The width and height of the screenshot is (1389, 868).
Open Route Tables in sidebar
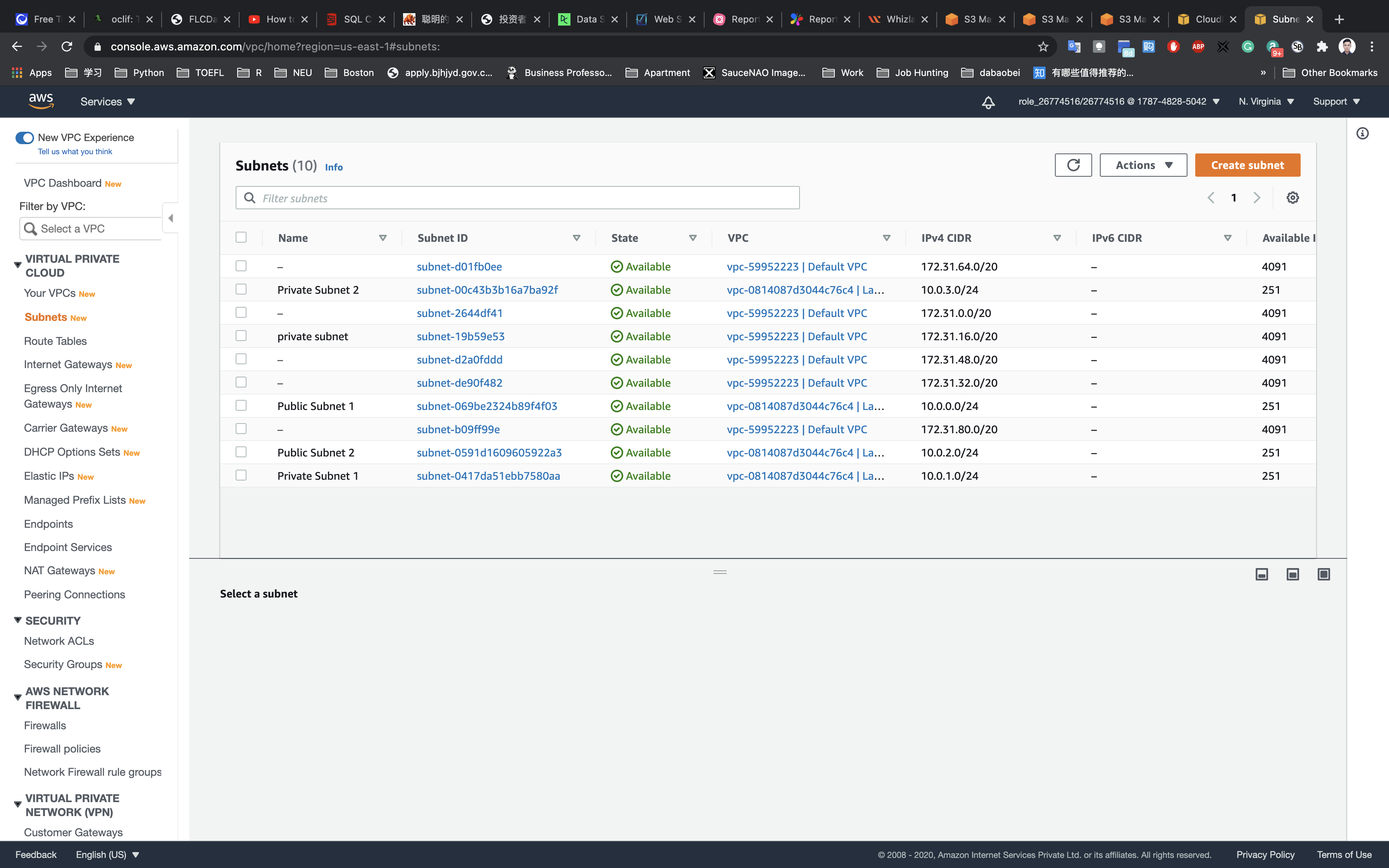tap(55, 341)
